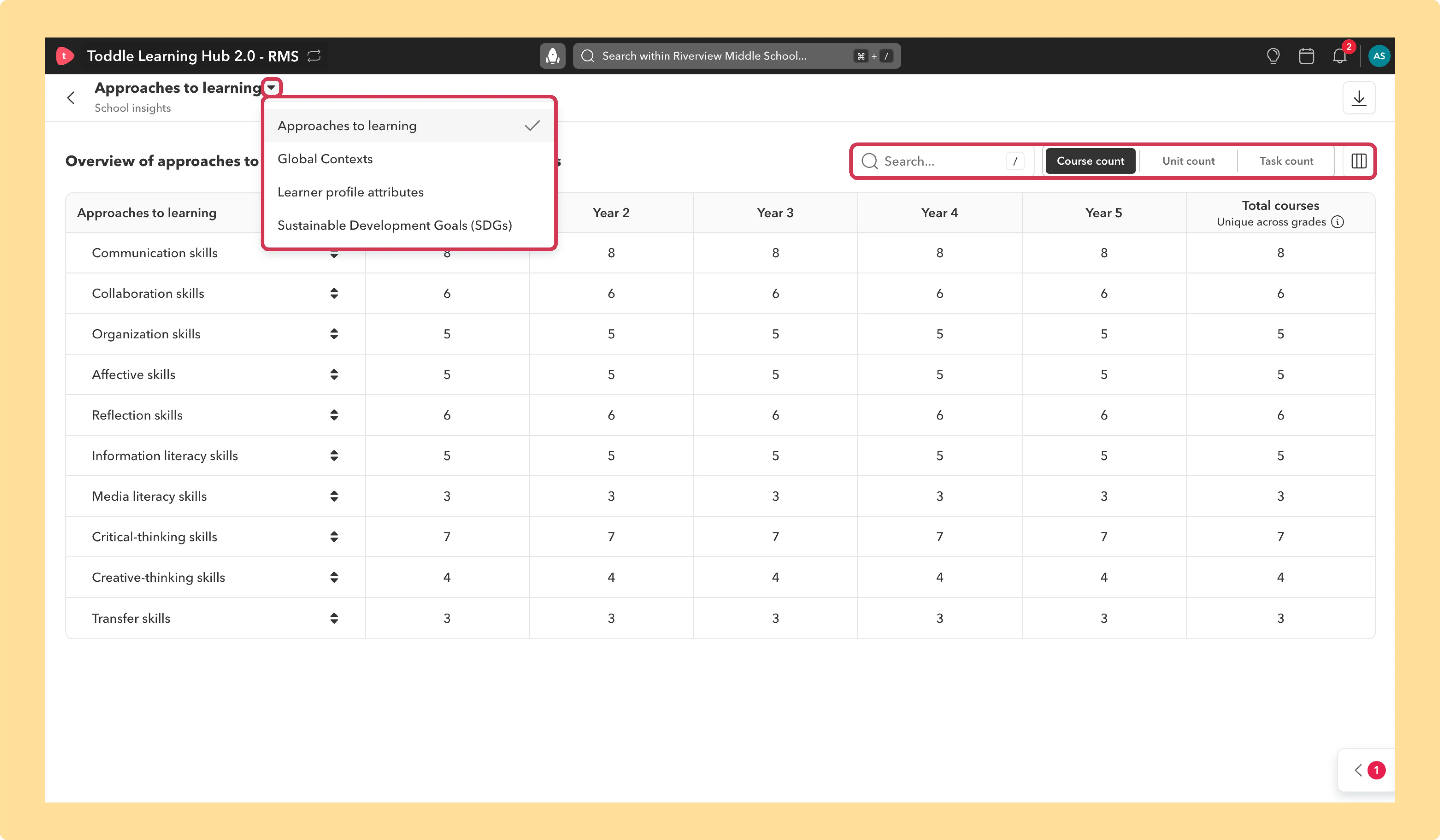
Task: Click the Toddle logo icon
Action: [x=65, y=56]
